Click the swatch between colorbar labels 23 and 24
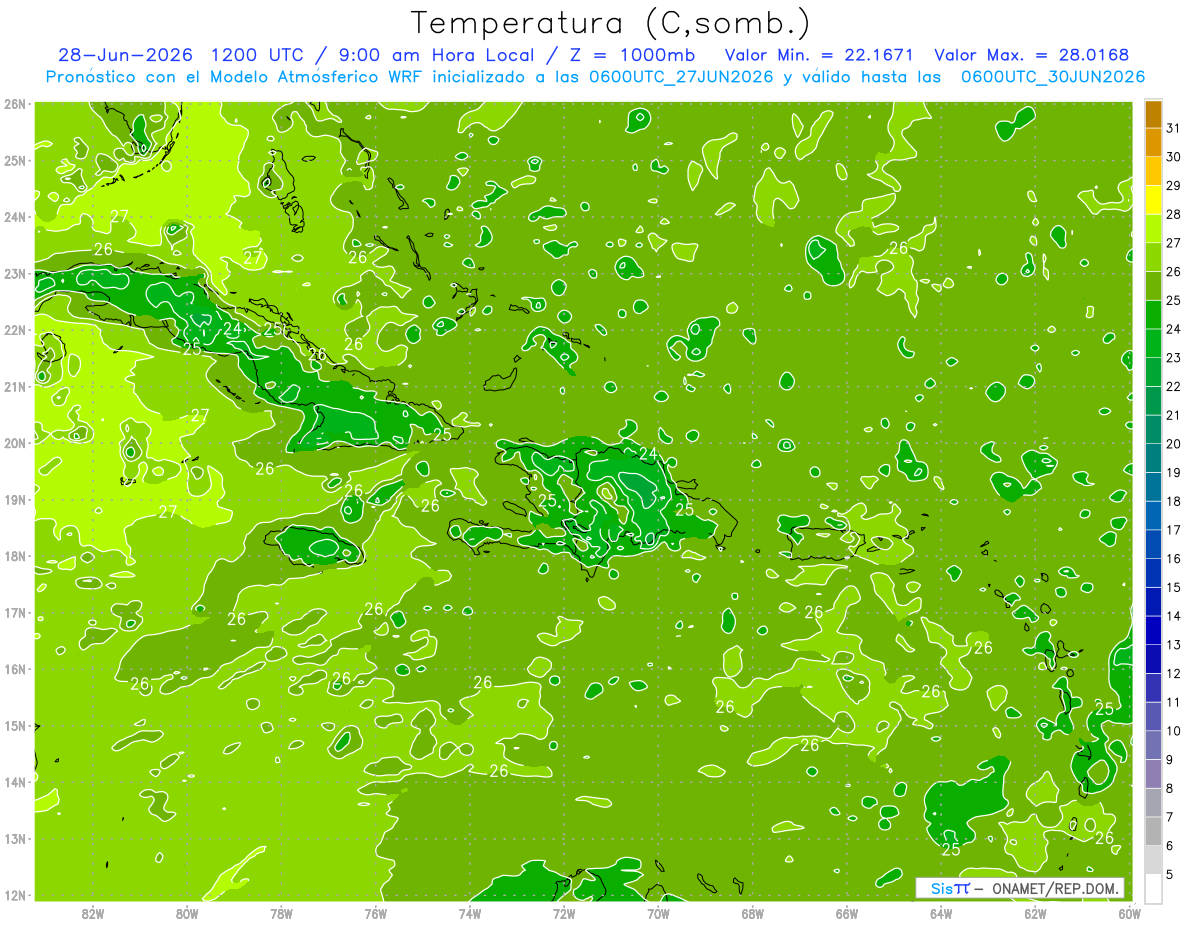This screenshot has height=927, width=1200. click(x=1153, y=343)
